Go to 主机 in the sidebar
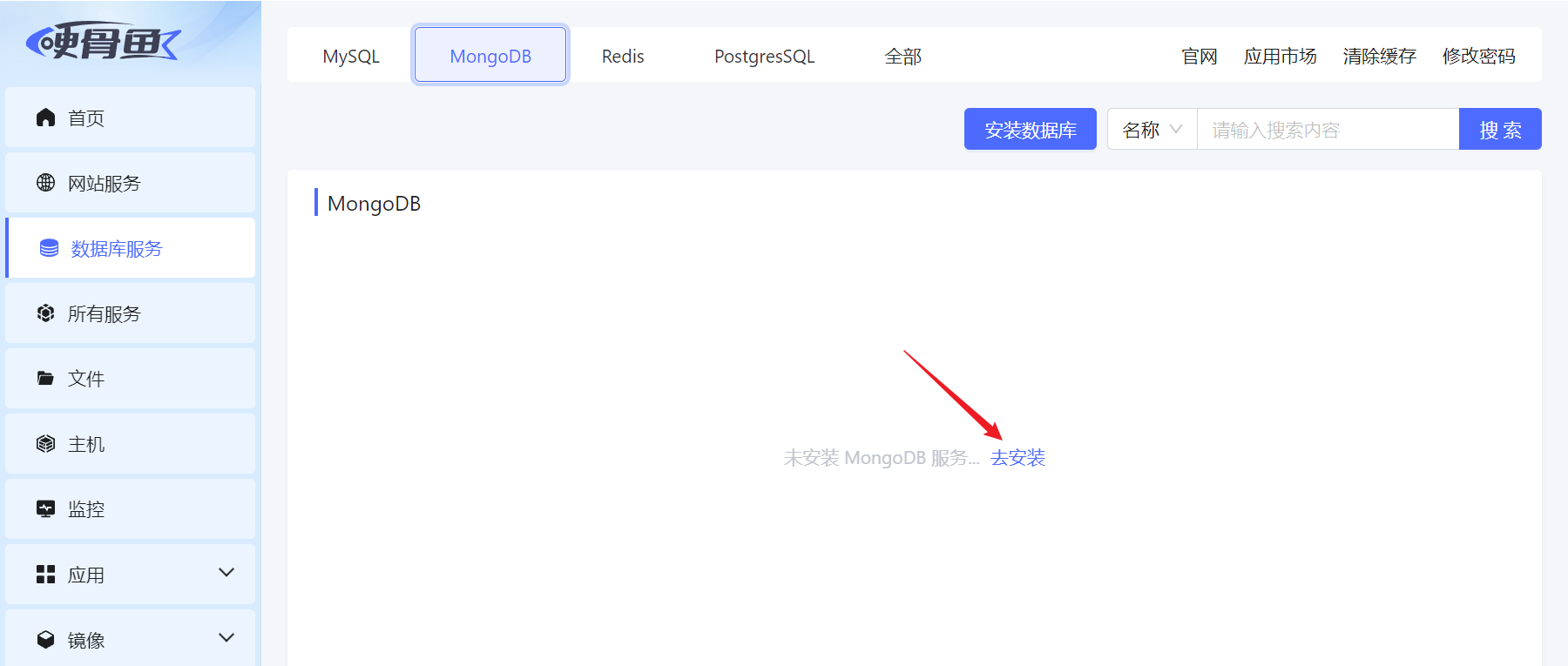Screen dimensions: 1568x666 (x=131, y=444)
